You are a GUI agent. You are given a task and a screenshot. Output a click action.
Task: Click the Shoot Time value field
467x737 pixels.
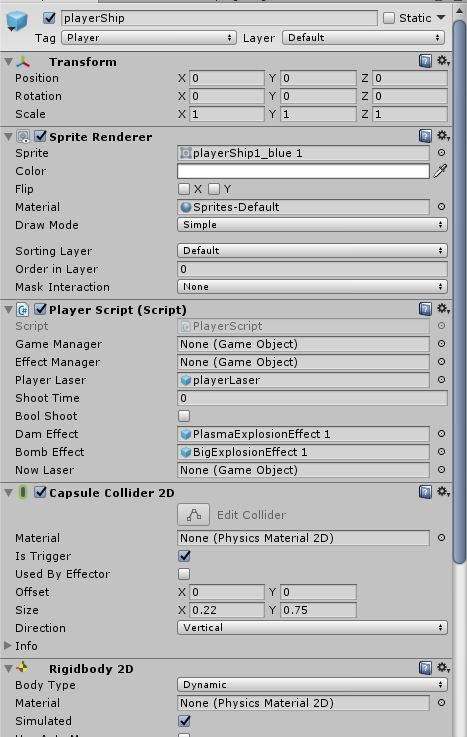point(312,398)
